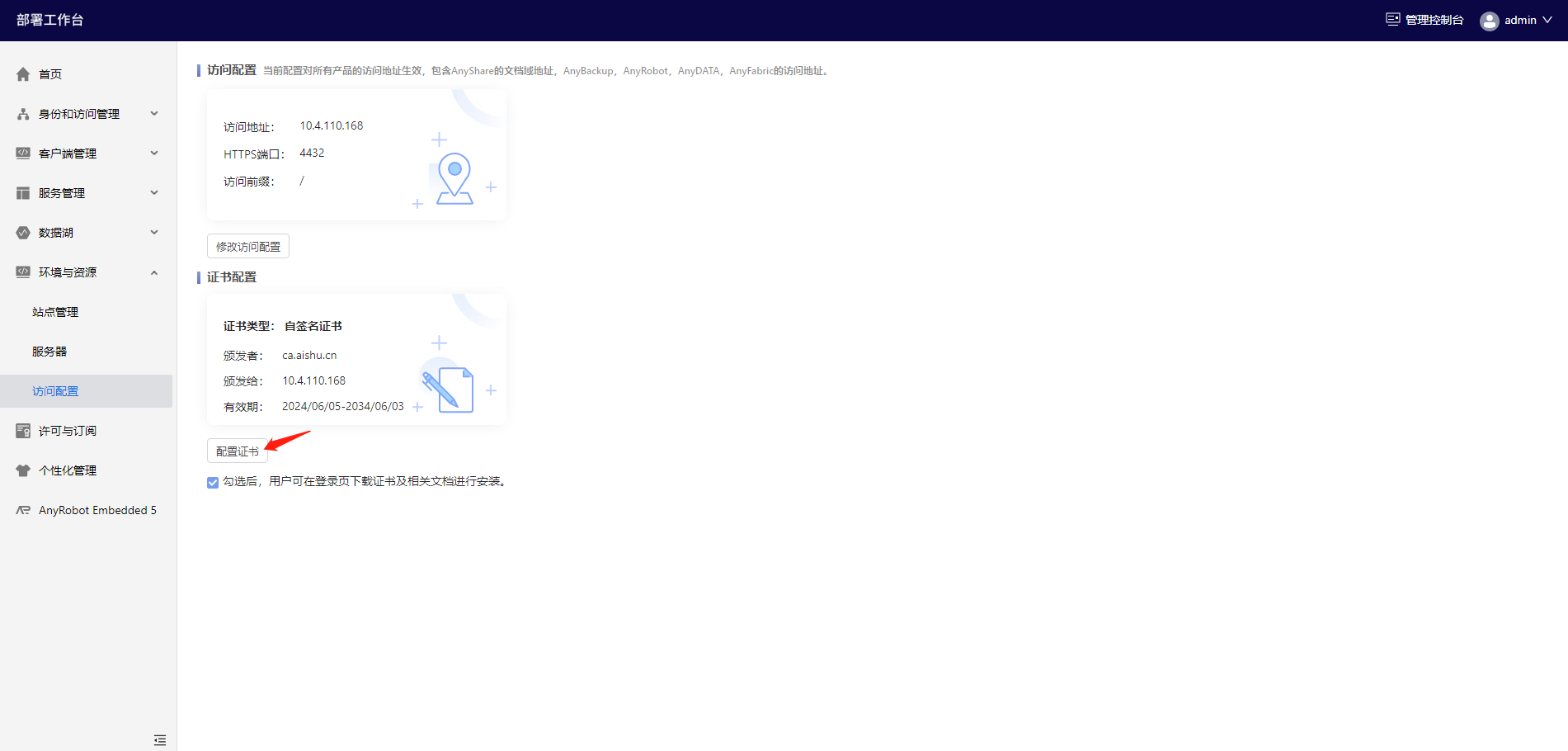Click the validity 2024/06/05-2034/06/03 text

[343, 406]
